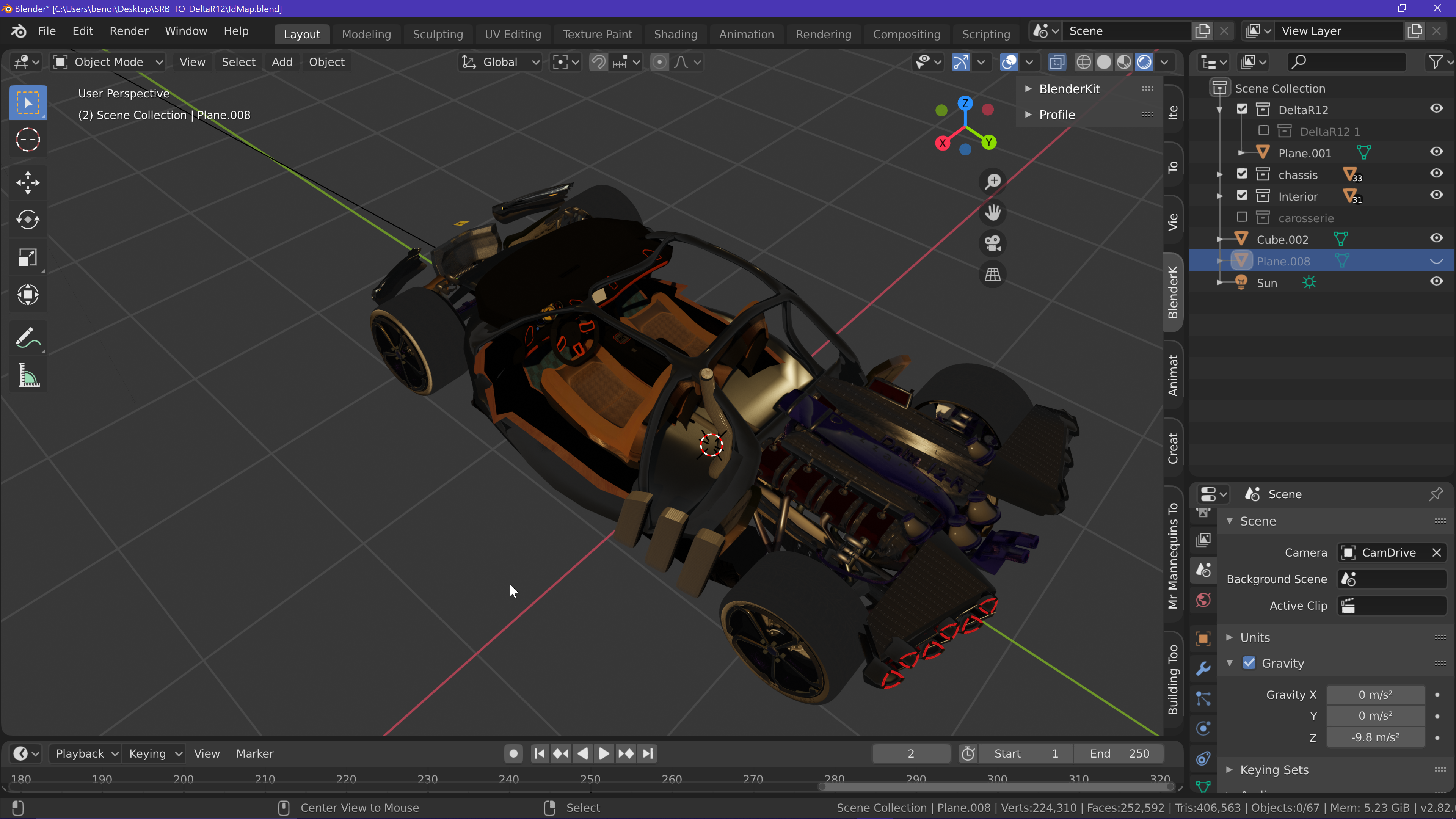The width and height of the screenshot is (1456, 819).
Task: Select the Measure tool
Action: click(x=28, y=375)
